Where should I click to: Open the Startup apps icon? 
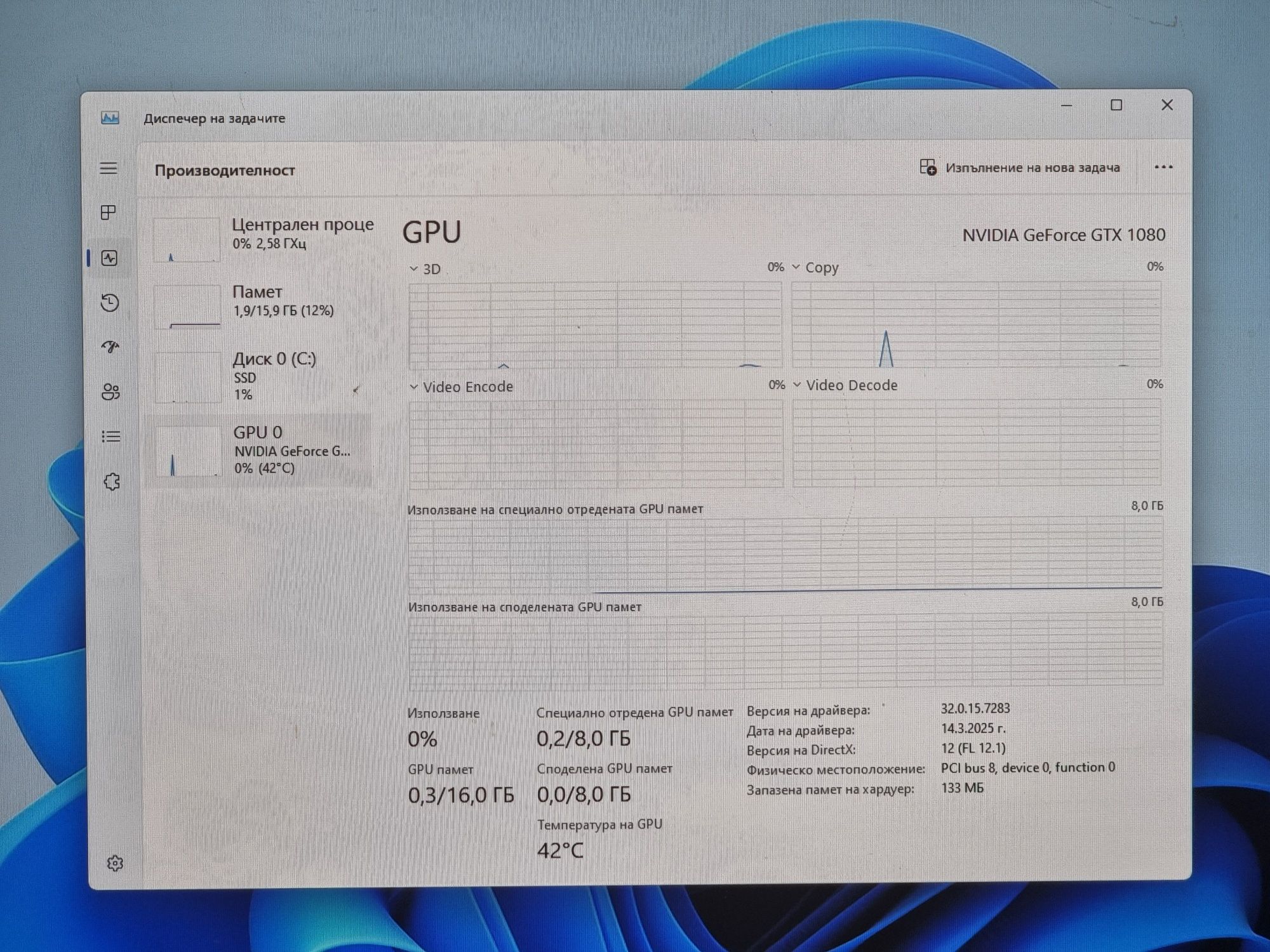pyautogui.click(x=110, y=347)
